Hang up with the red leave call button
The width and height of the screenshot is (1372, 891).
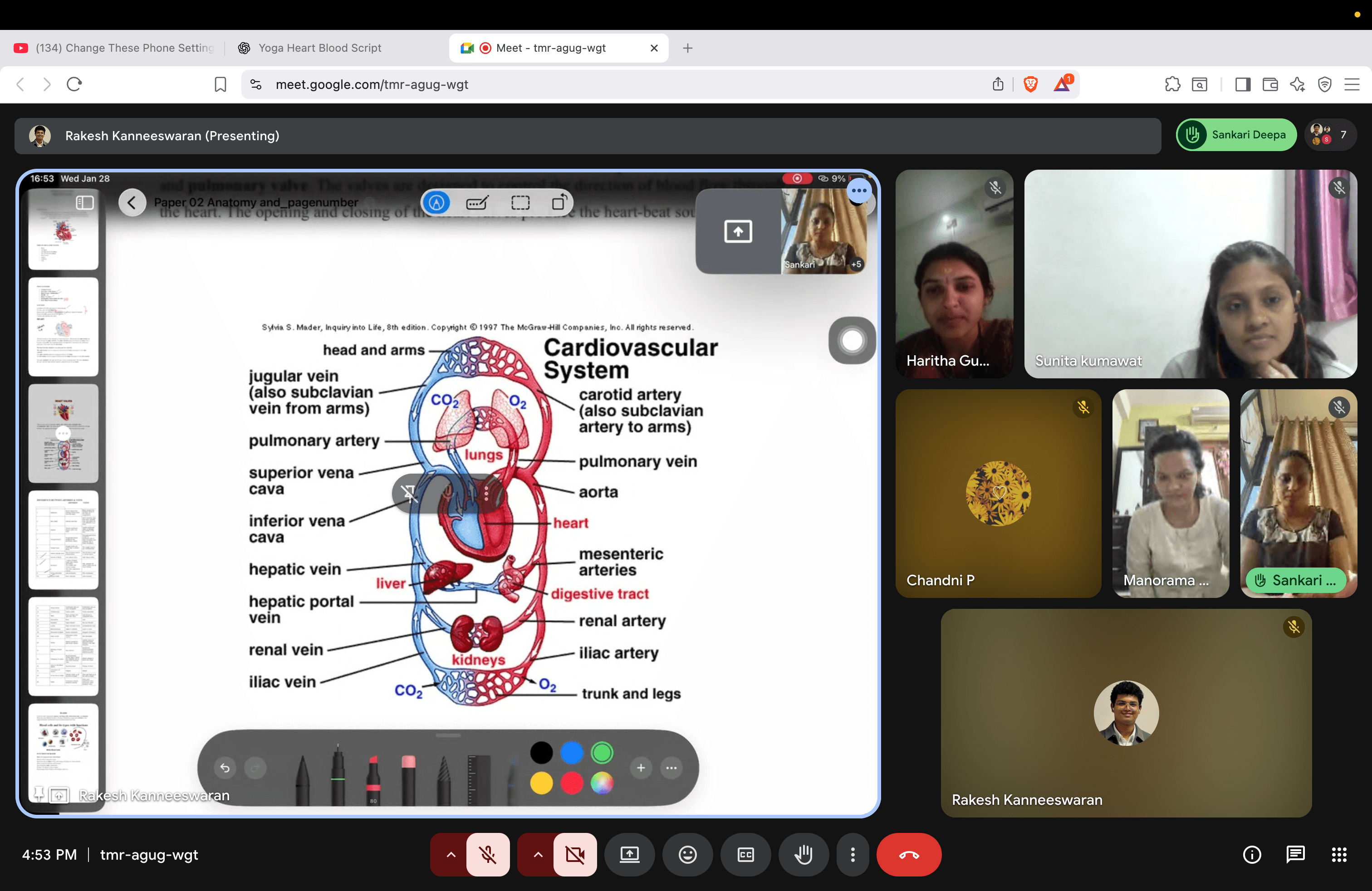(x=908, y=855)
